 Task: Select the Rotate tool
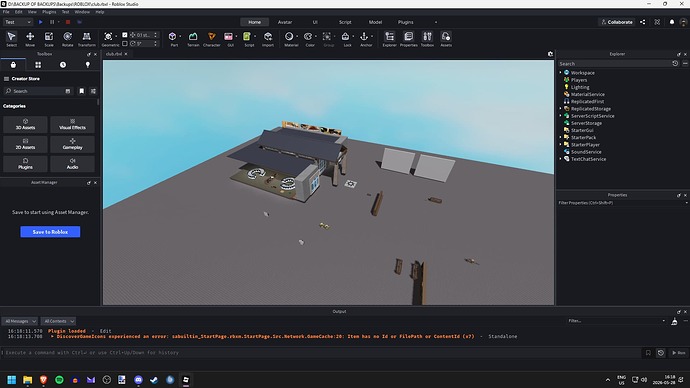tap(67, 39)
